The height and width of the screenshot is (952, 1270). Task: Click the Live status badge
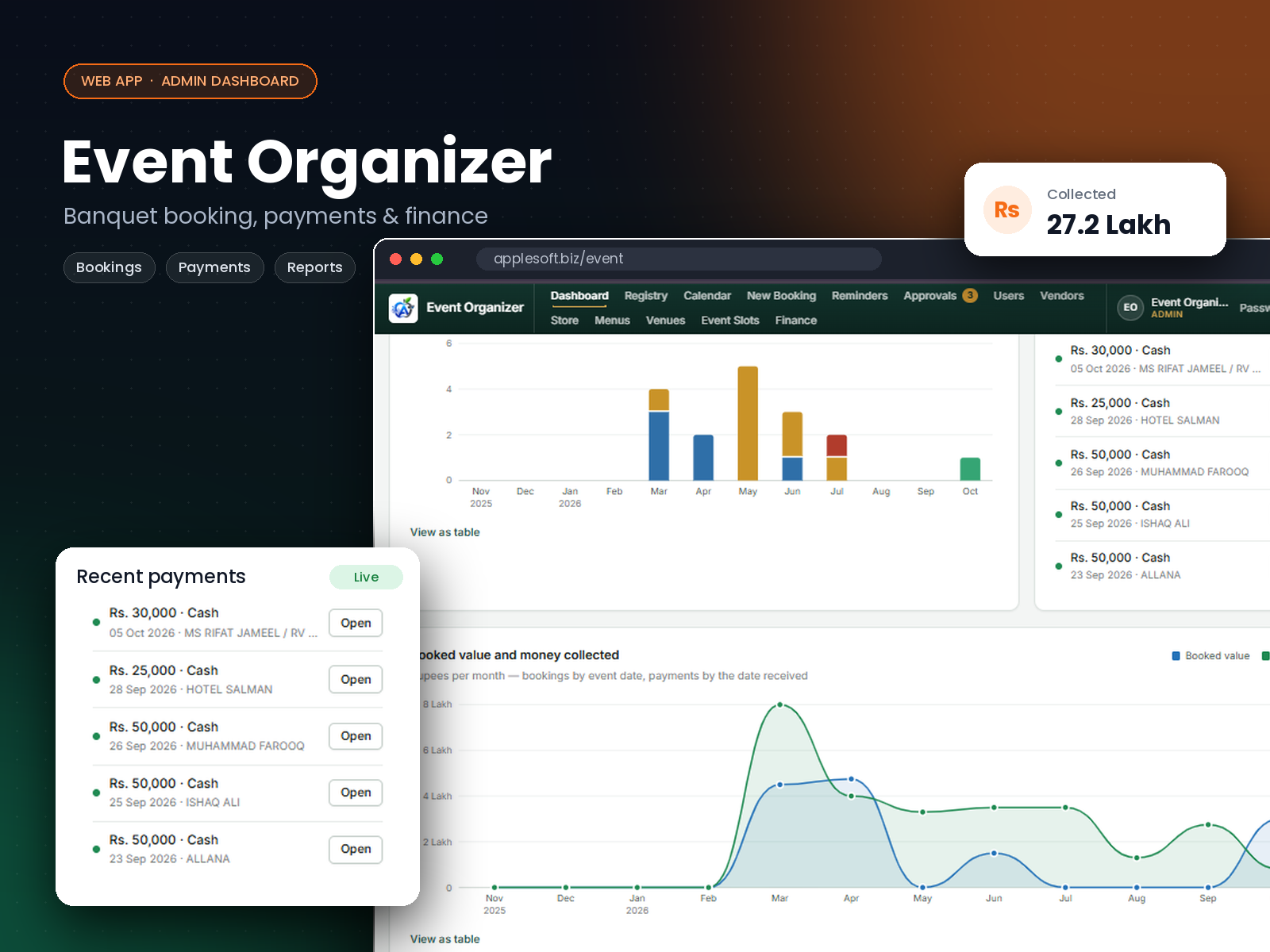366,577
